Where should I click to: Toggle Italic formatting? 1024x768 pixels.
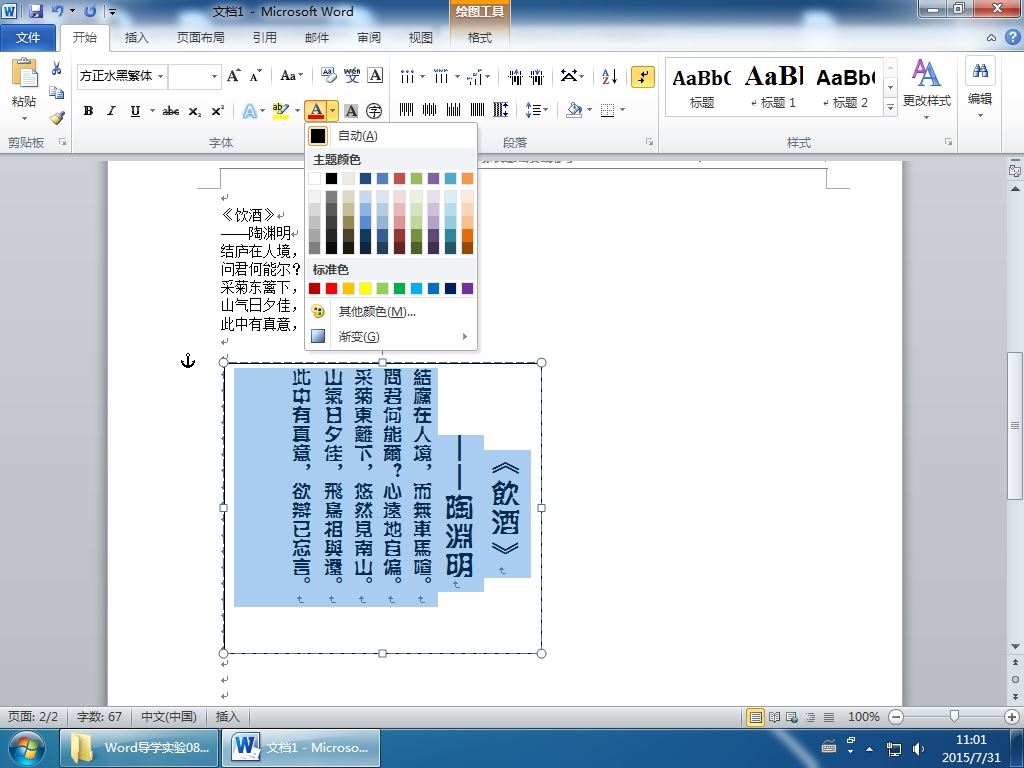111,111
